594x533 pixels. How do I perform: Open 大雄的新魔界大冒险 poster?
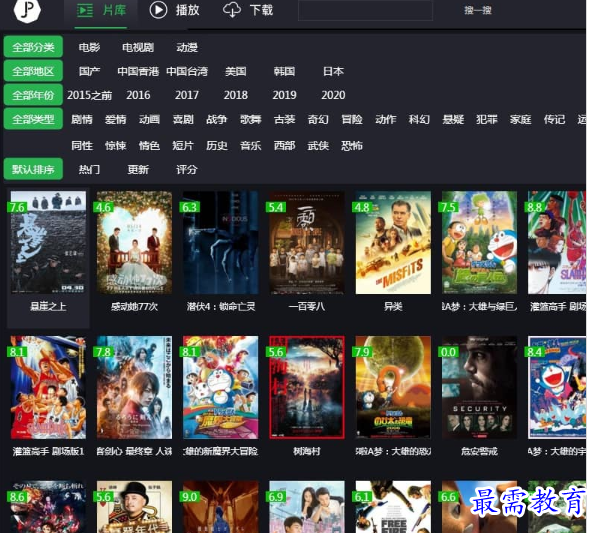220,388
